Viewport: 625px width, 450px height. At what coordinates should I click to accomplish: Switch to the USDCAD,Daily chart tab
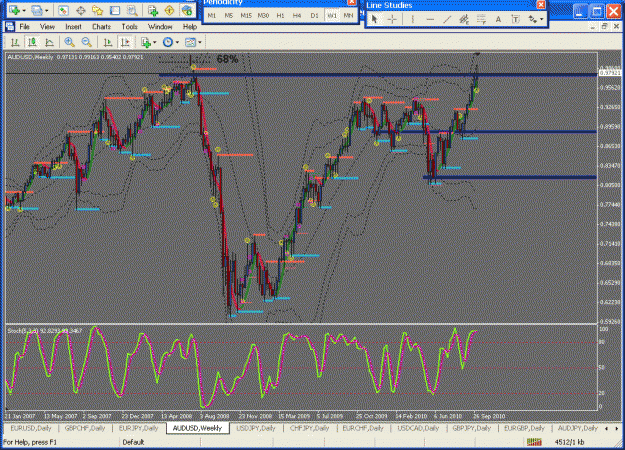pyautogui.click(x=418, y=428)
